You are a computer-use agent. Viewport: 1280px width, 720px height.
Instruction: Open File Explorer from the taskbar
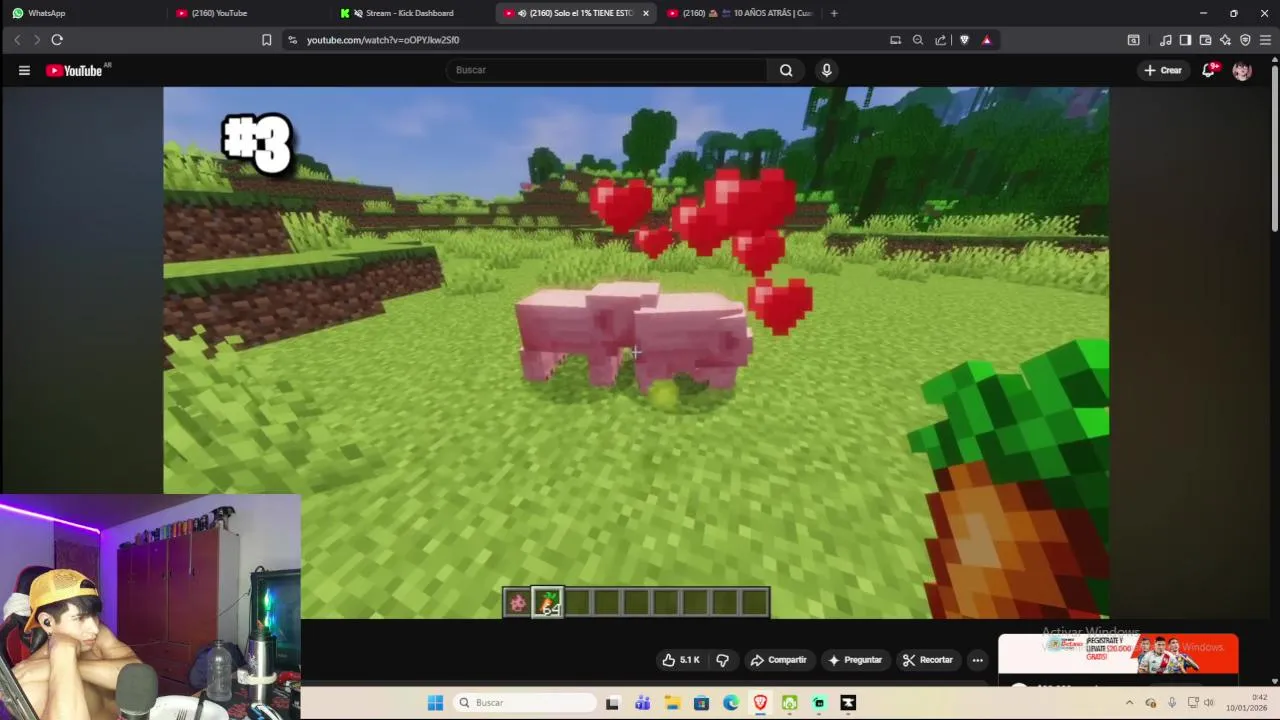click(x=672, y=703)
